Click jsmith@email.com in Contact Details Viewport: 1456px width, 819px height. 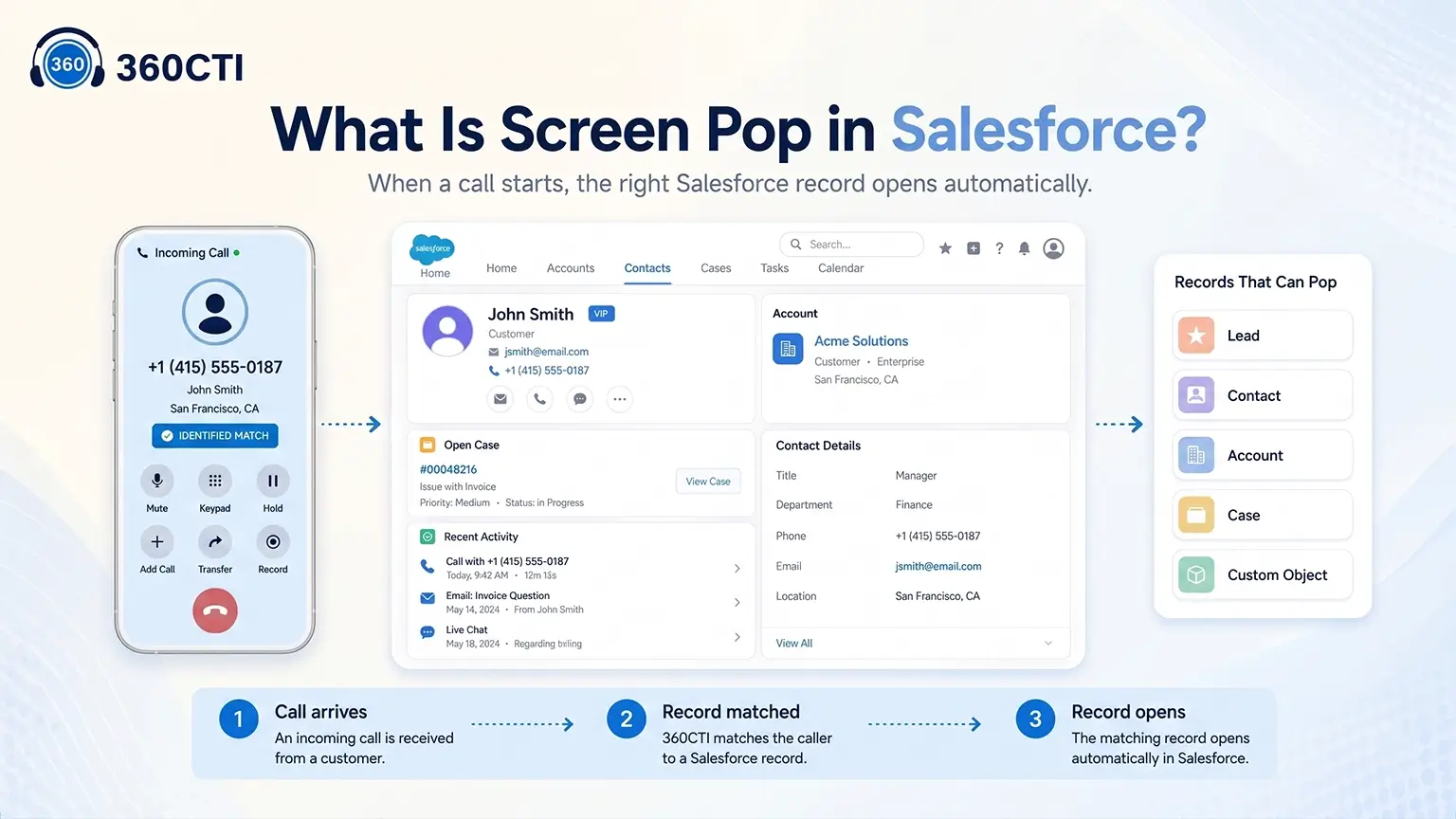click(938, 567)
